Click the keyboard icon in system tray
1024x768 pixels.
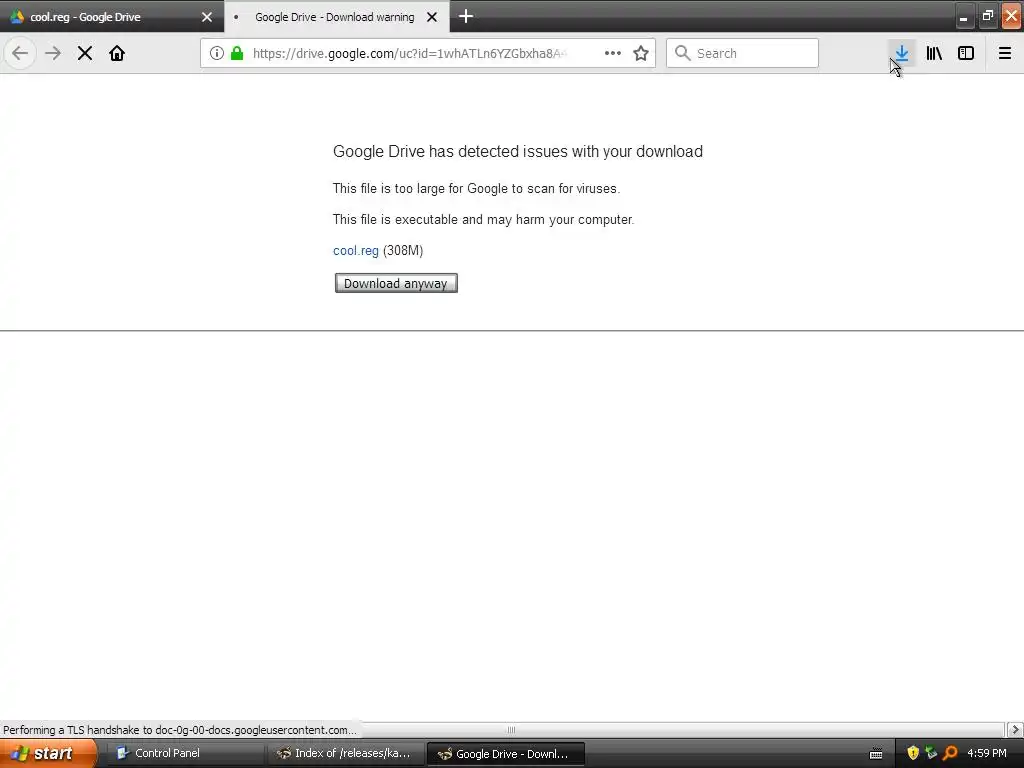[x=876, y=754]
